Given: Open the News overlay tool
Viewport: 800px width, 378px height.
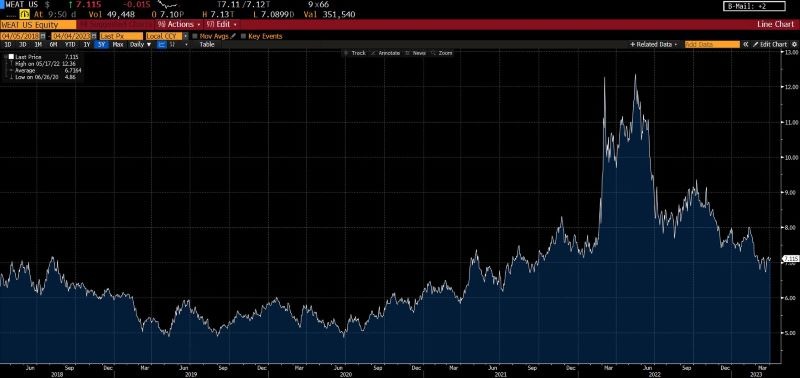Looking at the screenshot, I should click(x=415, y=53).
